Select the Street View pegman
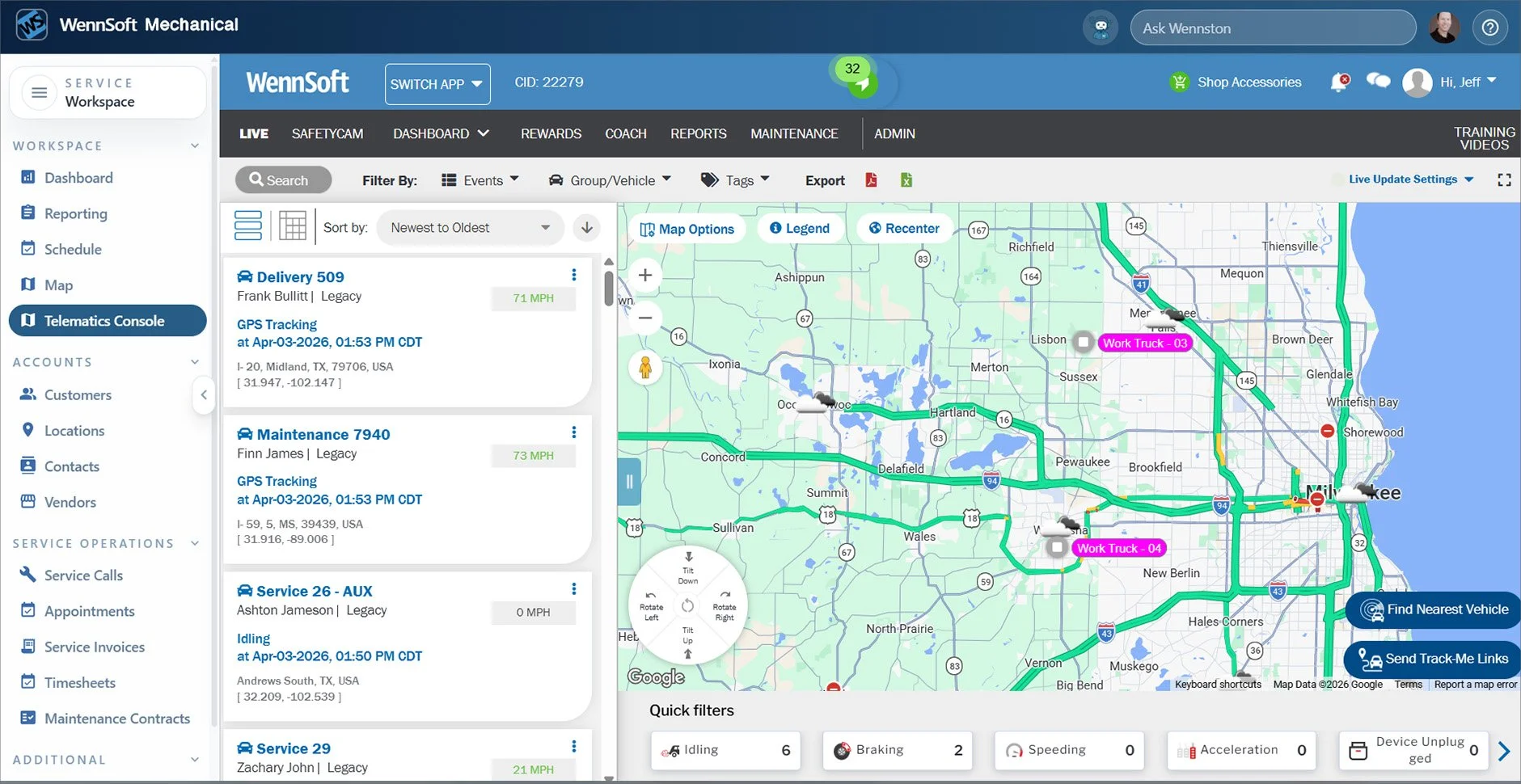This screenshot has width=1521, height=784. [645, 368]
